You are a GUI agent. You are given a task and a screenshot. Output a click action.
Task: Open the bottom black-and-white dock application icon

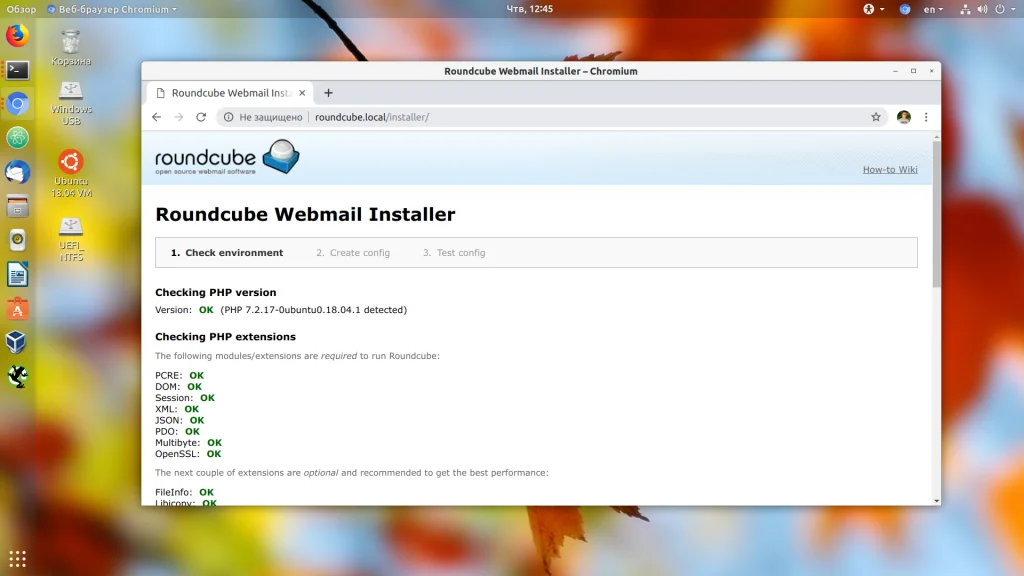pos(18,376)
